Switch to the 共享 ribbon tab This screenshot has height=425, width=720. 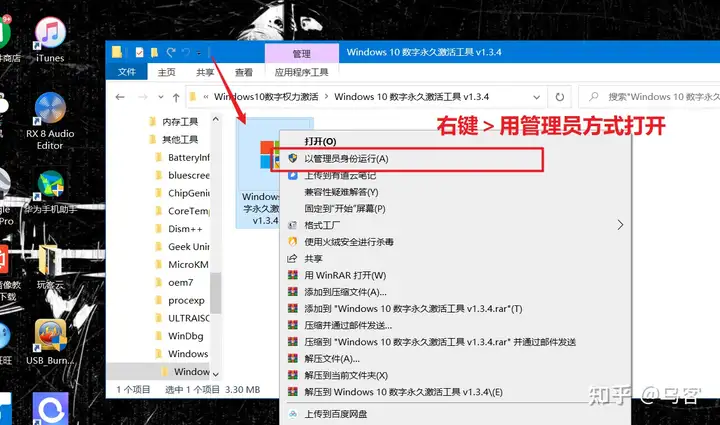click(x=205, y=72)
